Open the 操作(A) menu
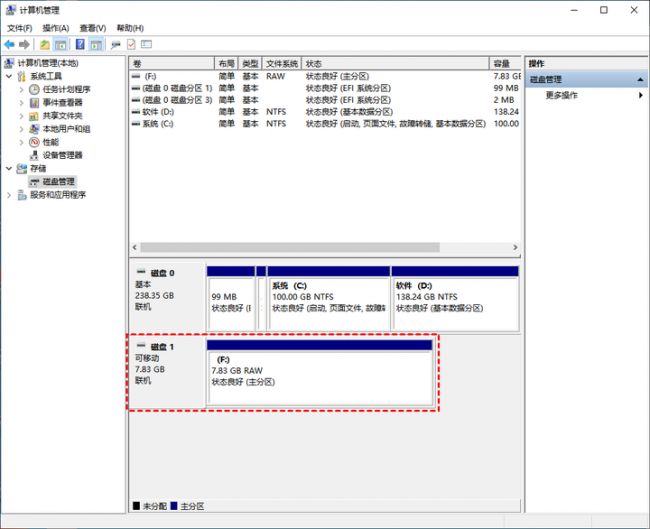 pos(56,28)
